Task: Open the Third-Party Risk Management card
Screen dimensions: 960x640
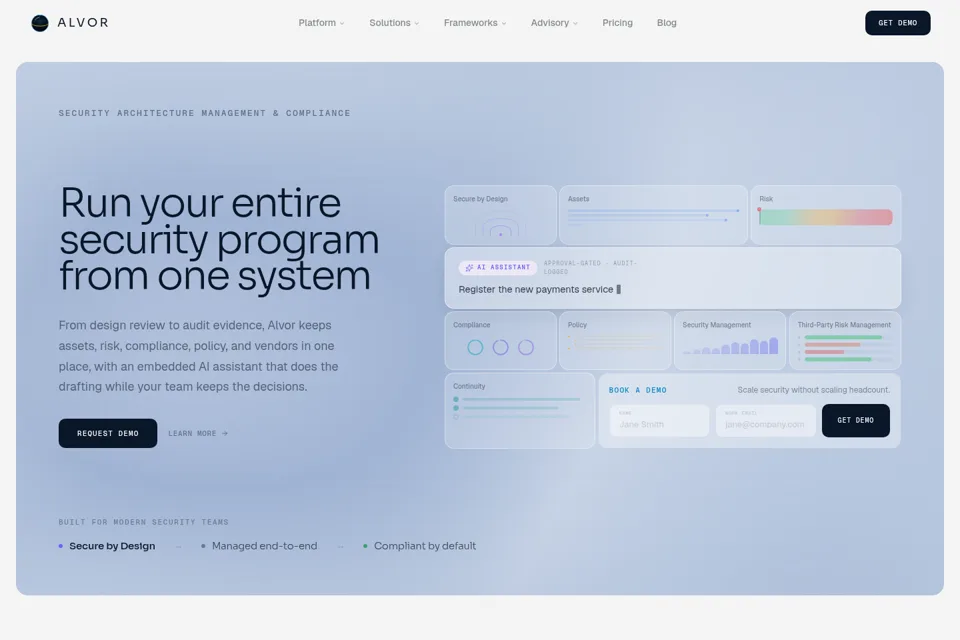Action: click(844, 341)
